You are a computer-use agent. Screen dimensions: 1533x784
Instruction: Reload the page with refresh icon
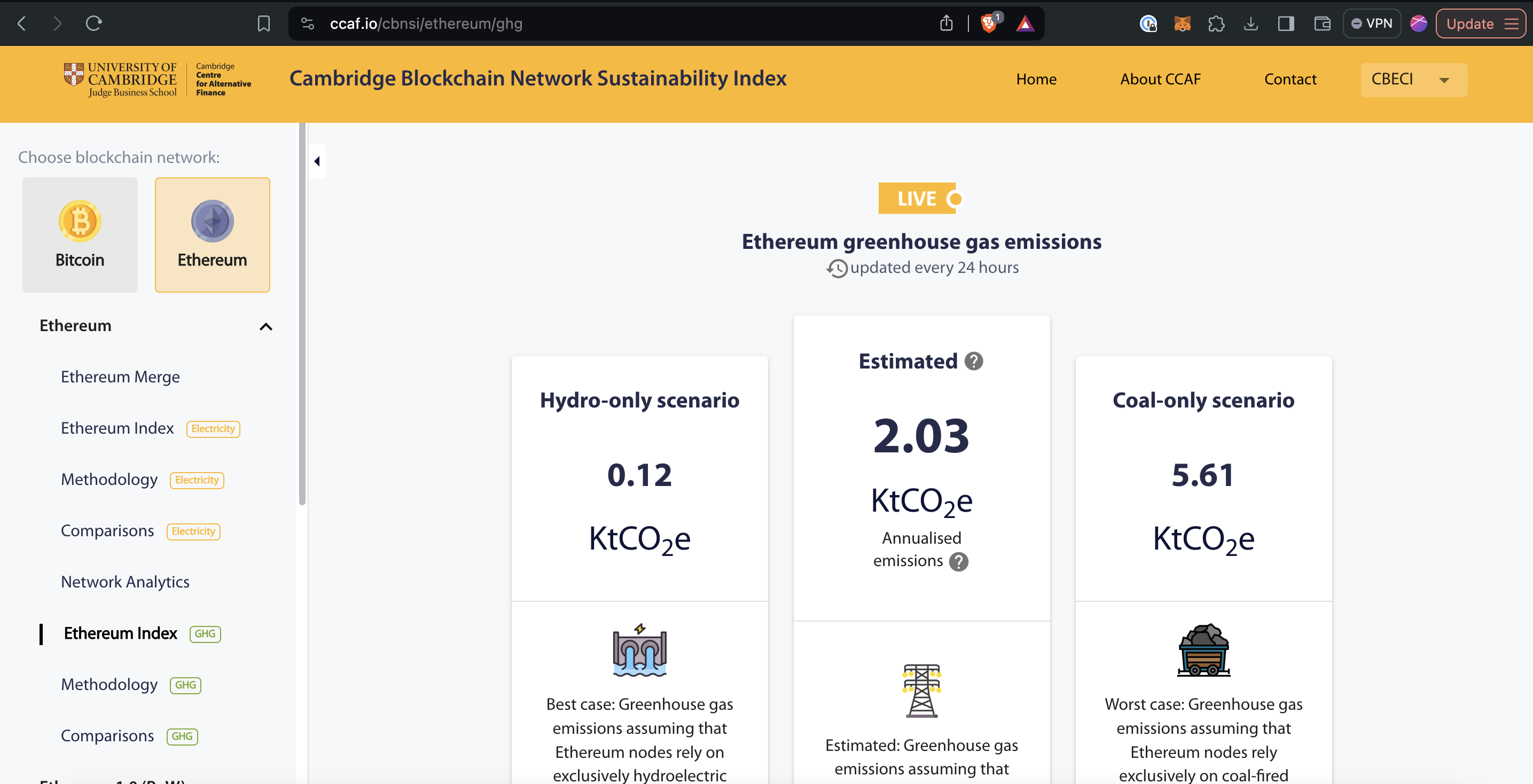[93, 24]
